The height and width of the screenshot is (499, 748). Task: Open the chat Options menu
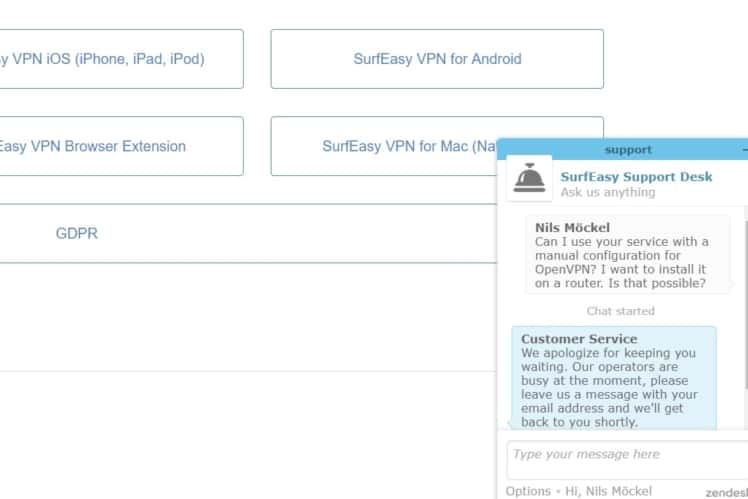(x=528, y=491)
